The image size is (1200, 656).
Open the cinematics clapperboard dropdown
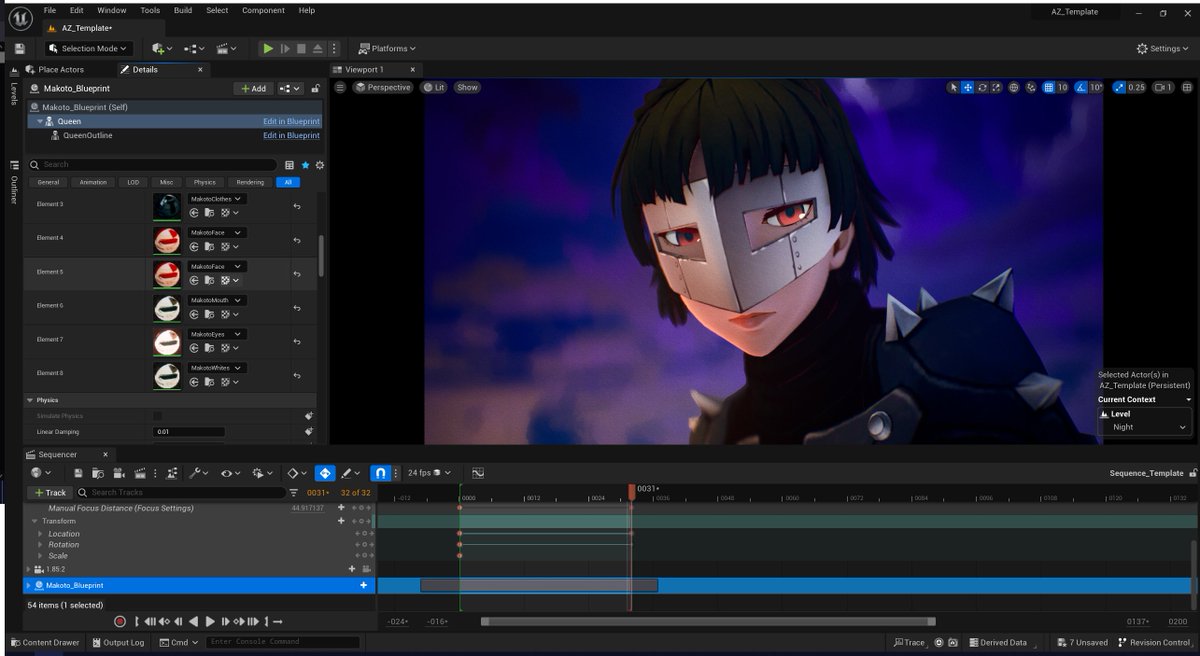[x=228, y=48]
